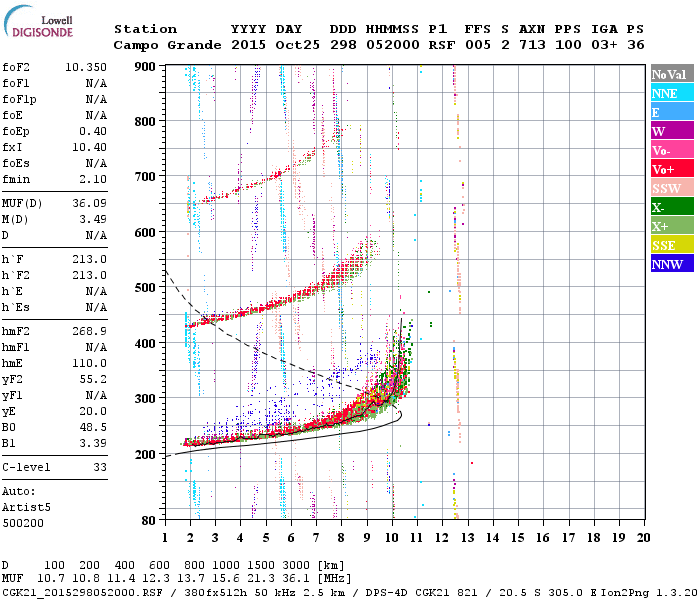Viewport: 700px width, 600px height.
Task: Click the D distance 3000 entry
Action: point(296,566)
